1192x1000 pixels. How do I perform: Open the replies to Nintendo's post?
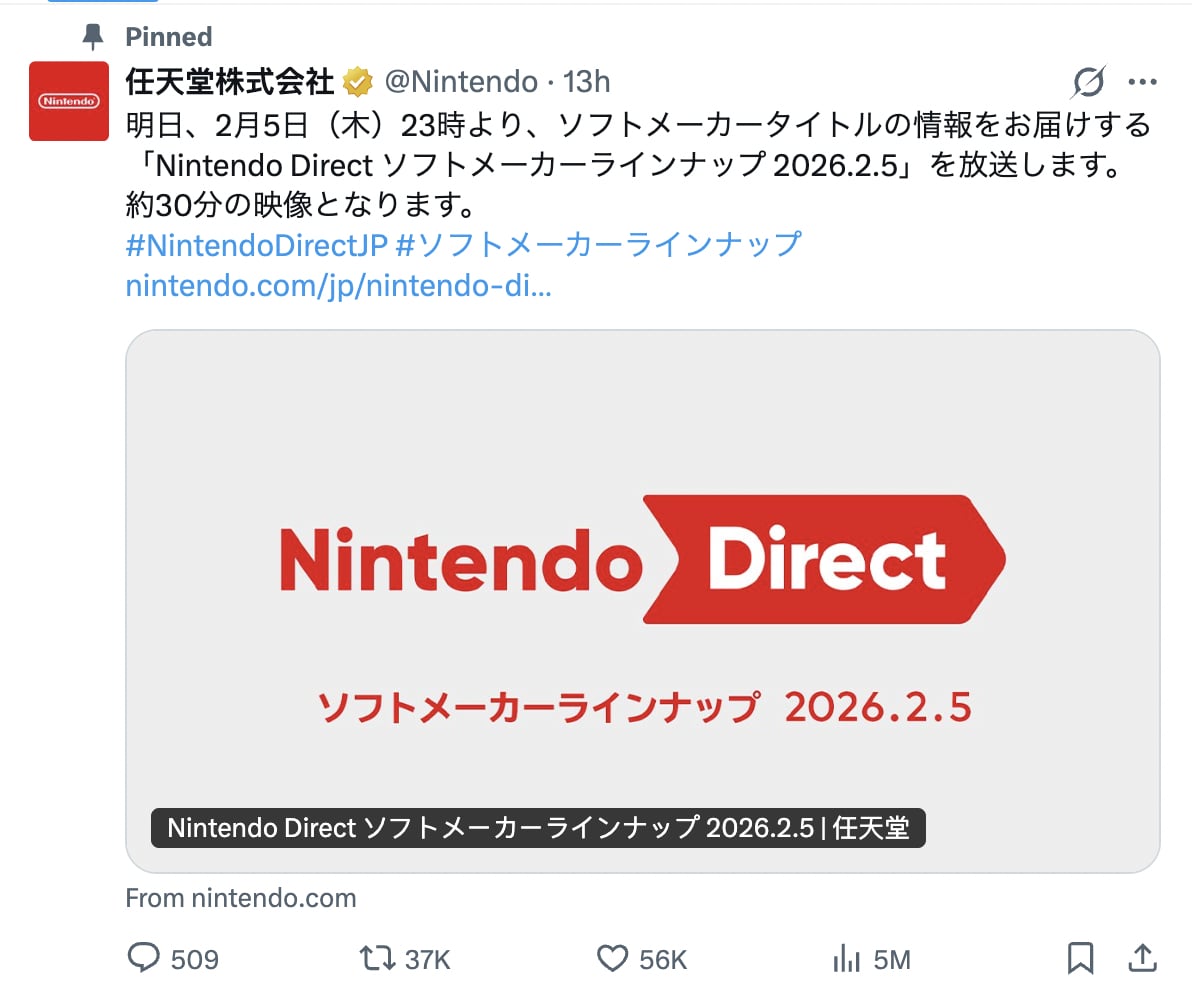143,958
